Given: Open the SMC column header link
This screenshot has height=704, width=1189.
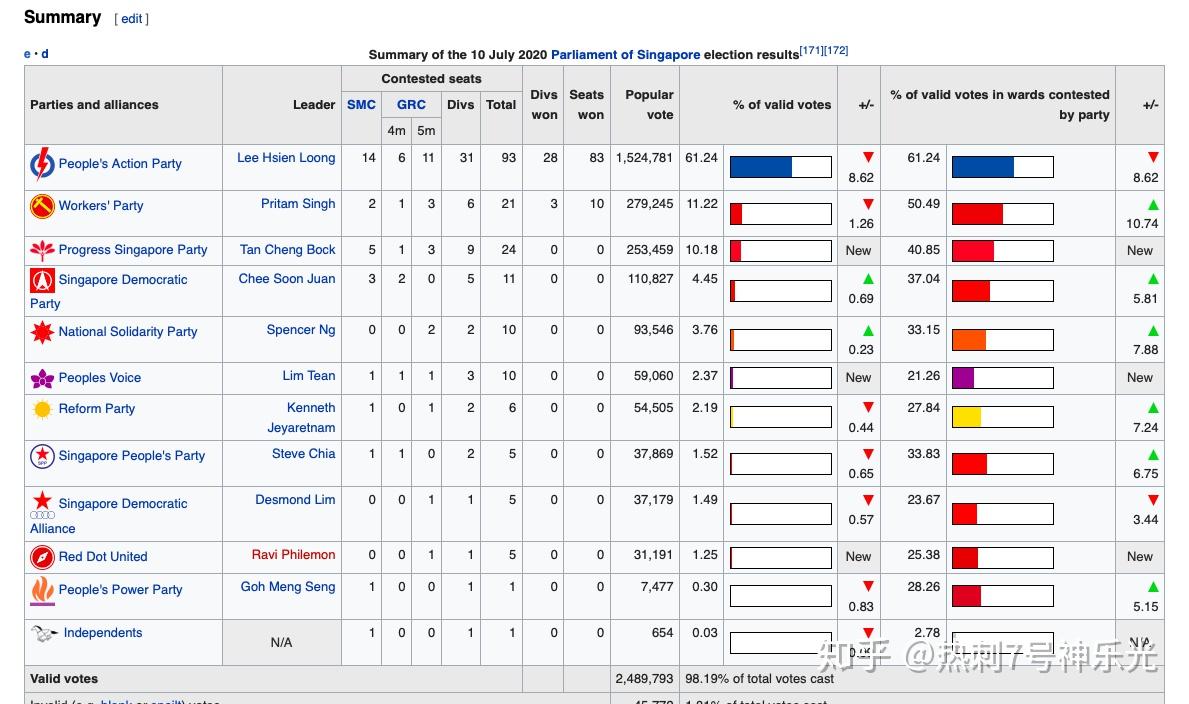Looking at the screenshot, I should [362, 105].
